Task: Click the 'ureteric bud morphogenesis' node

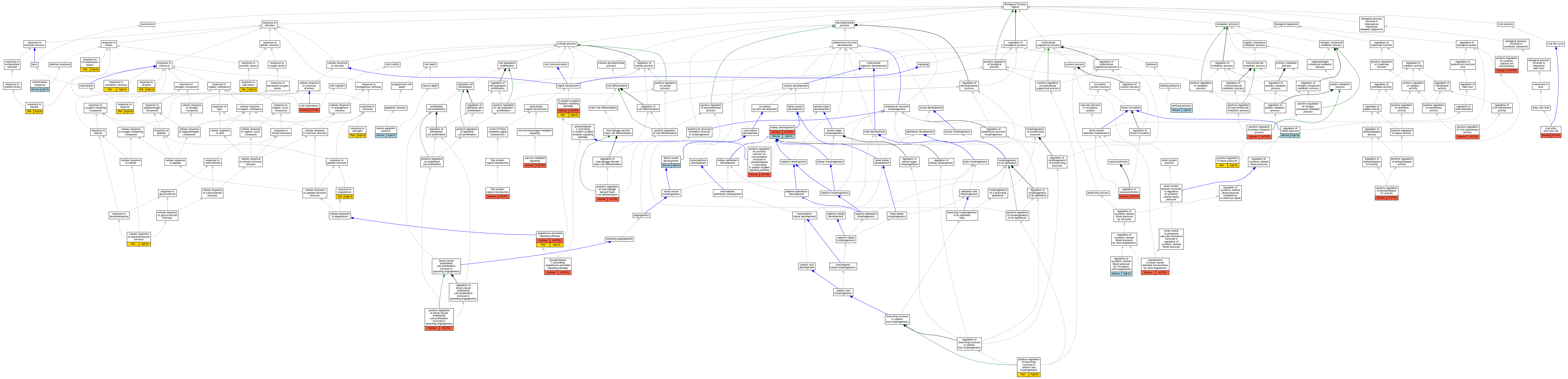Action: pos(843,292)
